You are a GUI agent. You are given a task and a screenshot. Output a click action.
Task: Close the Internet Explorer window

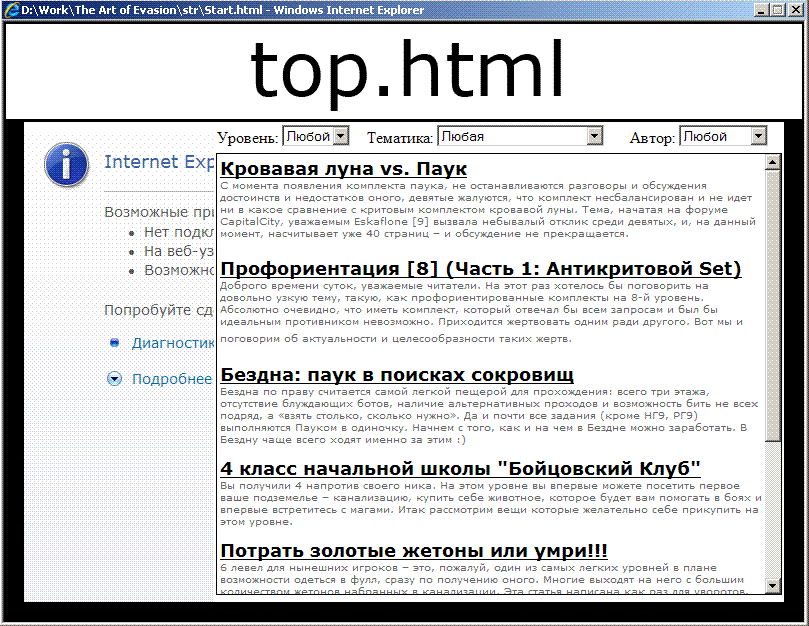point(796,10)
